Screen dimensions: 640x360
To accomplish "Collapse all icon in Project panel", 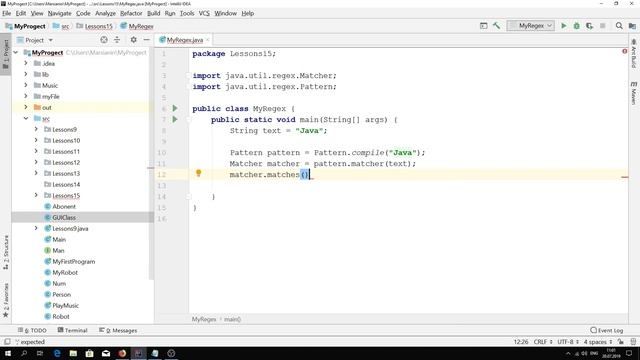I will 117,40.
